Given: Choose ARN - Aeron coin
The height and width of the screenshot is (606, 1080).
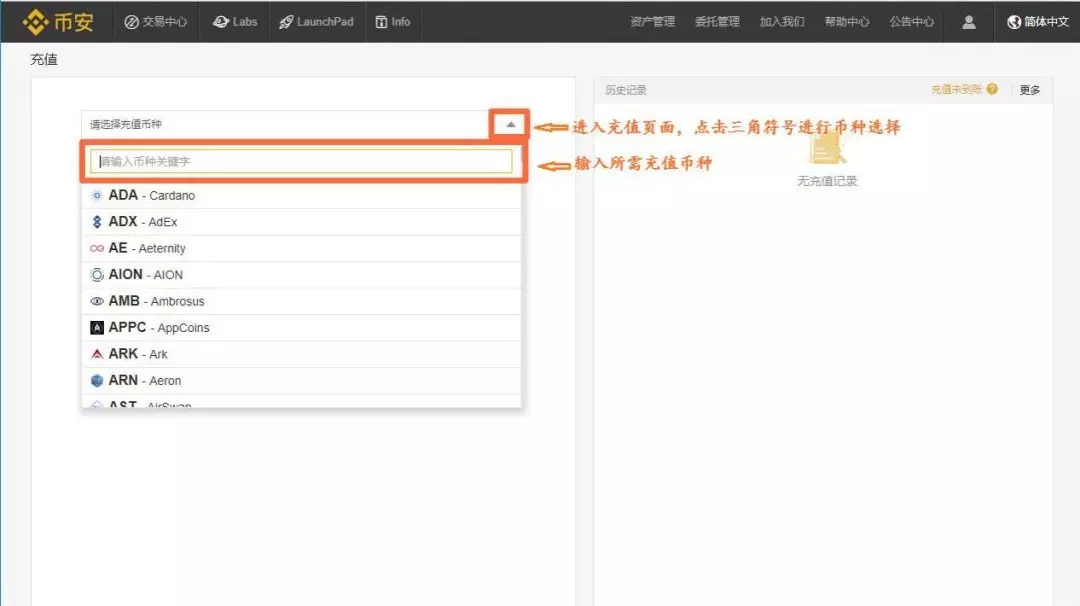Looking at the screenshot, I should (x=301, y=381).
